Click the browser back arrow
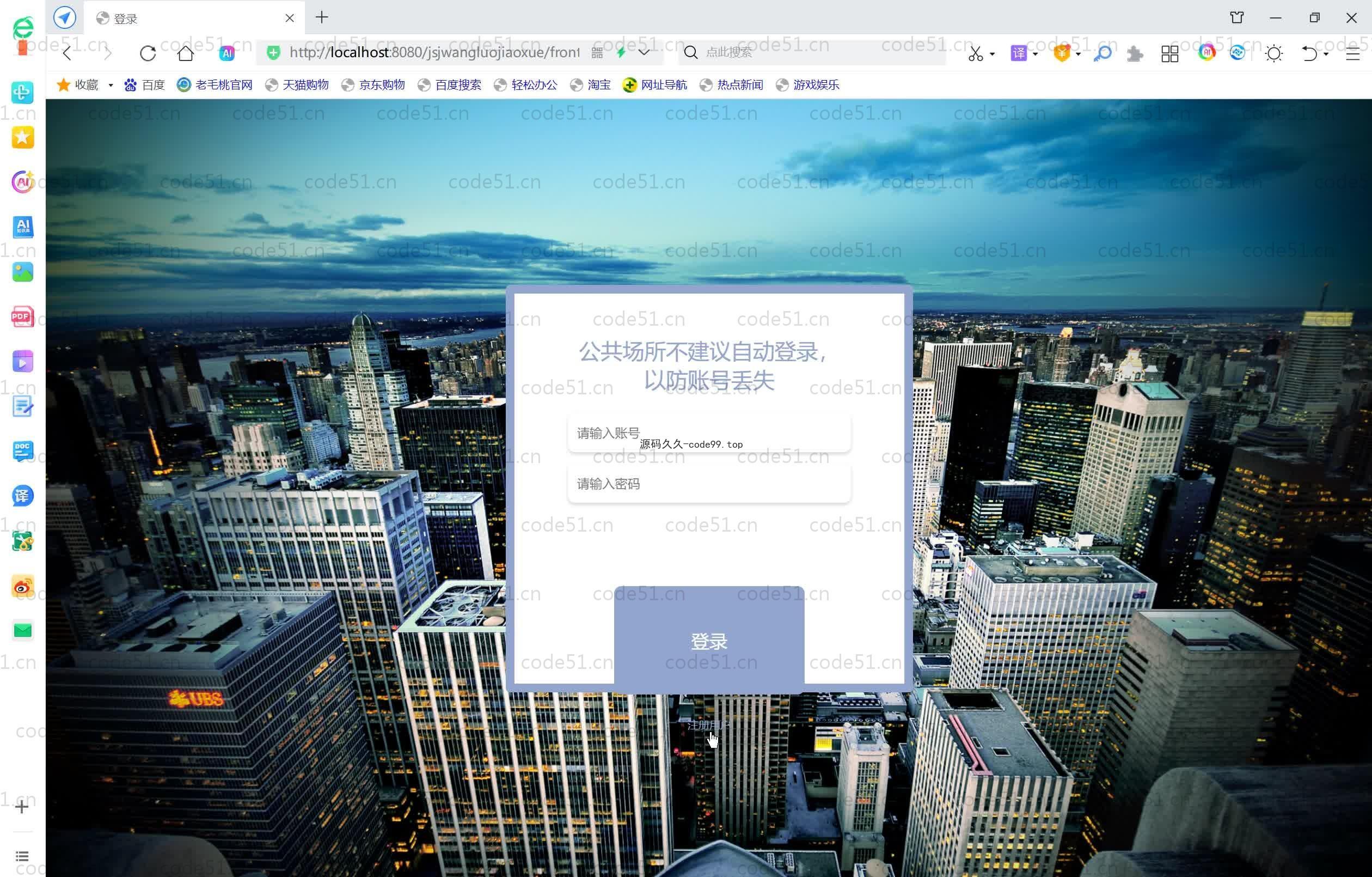Image resolution: width=1372 pixels, height=877 pixels. [67, 53]
